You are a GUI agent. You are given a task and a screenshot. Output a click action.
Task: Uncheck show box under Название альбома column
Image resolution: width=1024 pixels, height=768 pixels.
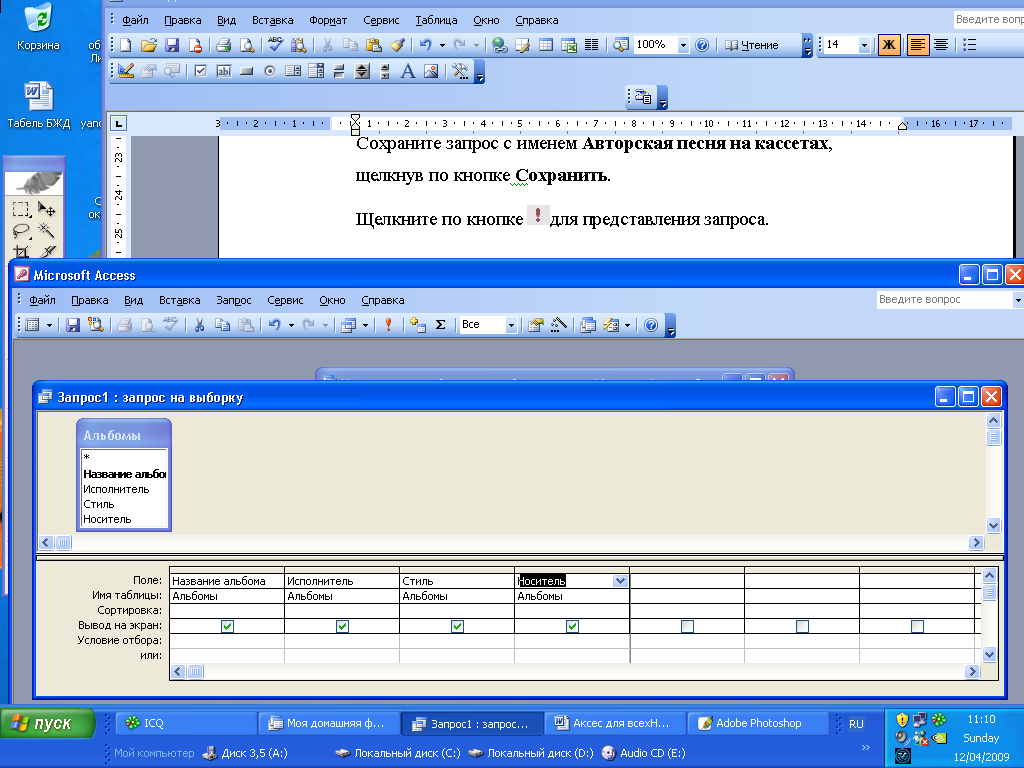227,626
